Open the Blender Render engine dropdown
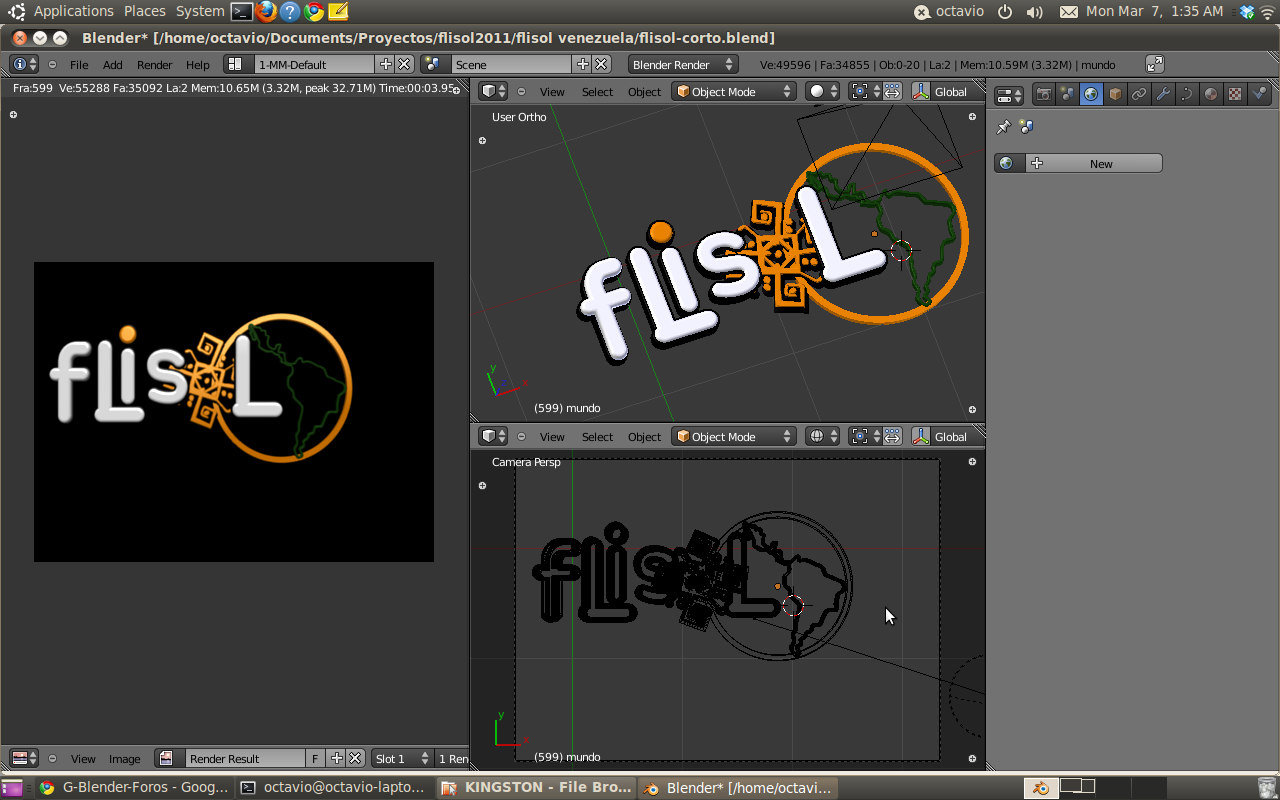 click(683, 64)
